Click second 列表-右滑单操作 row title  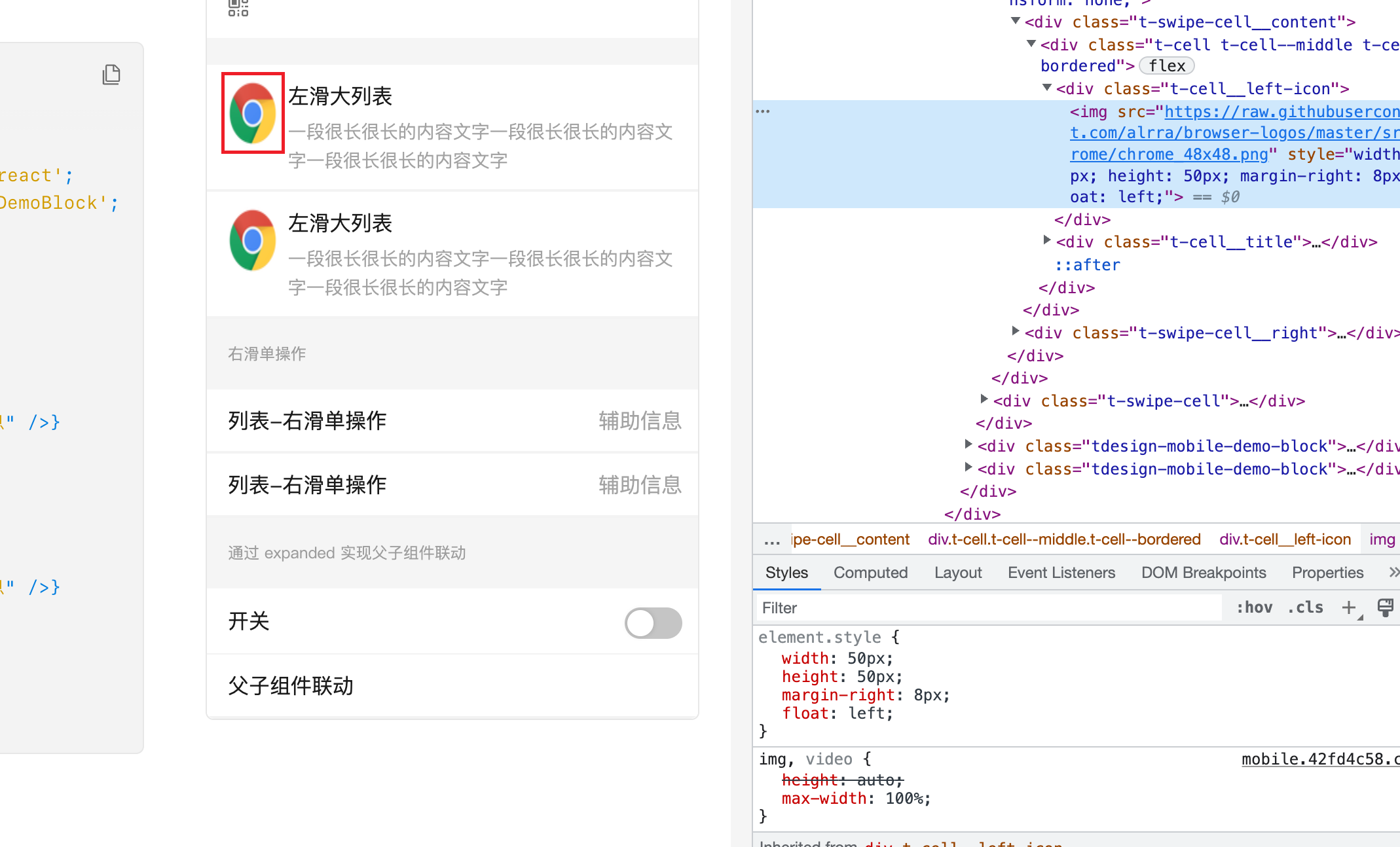(x=307, y=485)
